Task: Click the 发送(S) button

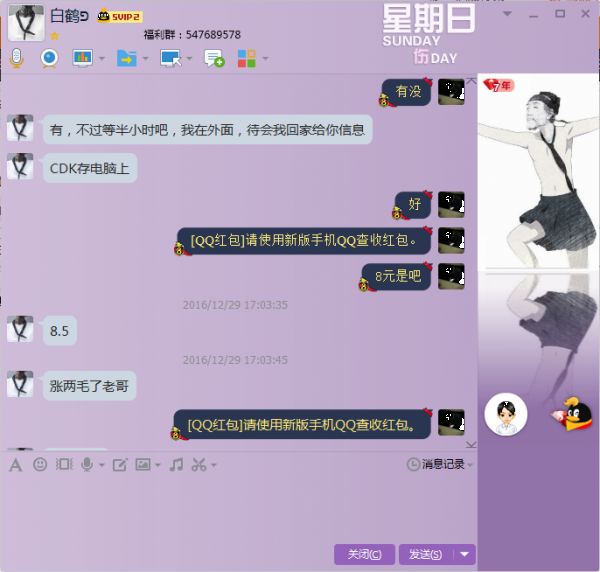Action: [x=426, y=554]
